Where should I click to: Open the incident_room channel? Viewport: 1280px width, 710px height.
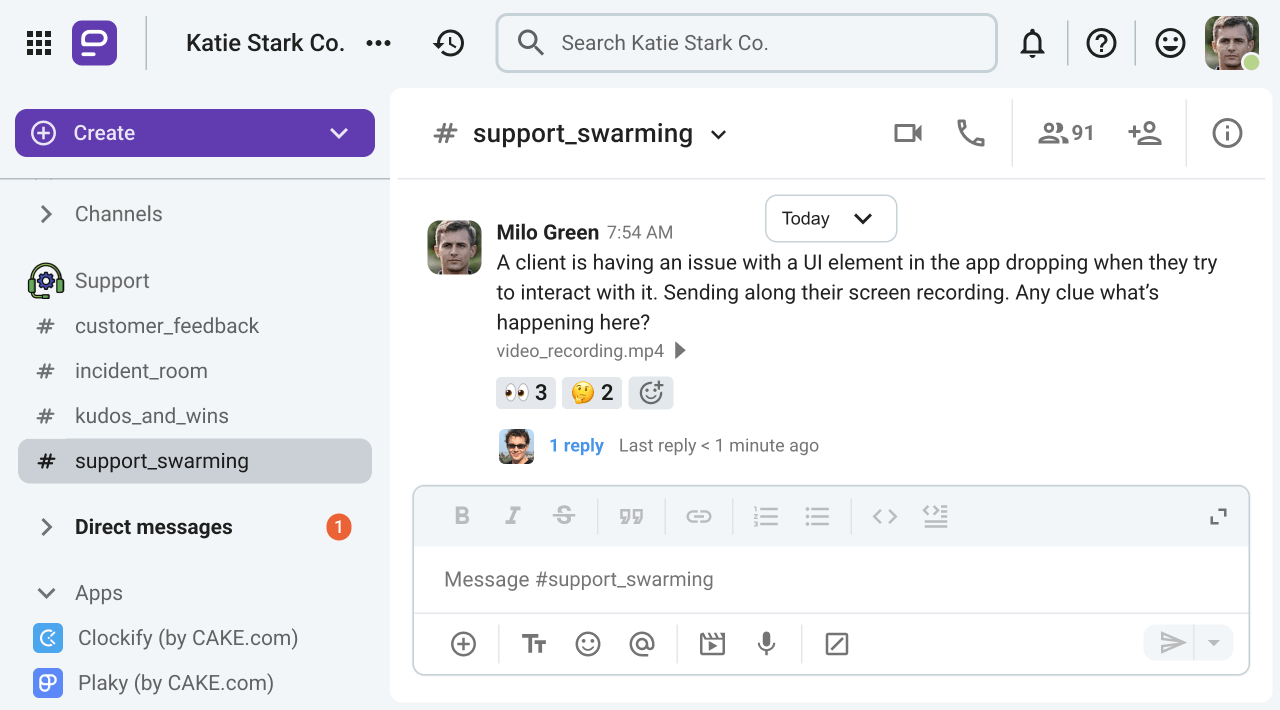pyautogui.click(x=141, y=370)
